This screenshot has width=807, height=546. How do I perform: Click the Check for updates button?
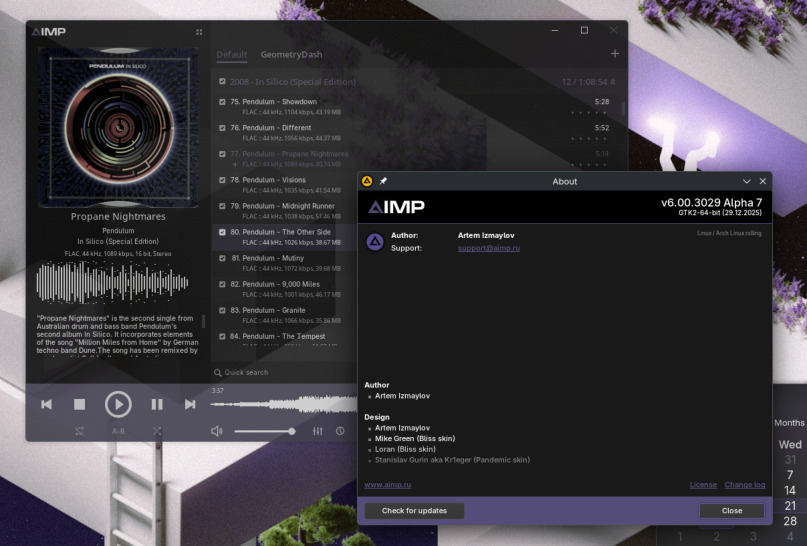click(414, 510)
